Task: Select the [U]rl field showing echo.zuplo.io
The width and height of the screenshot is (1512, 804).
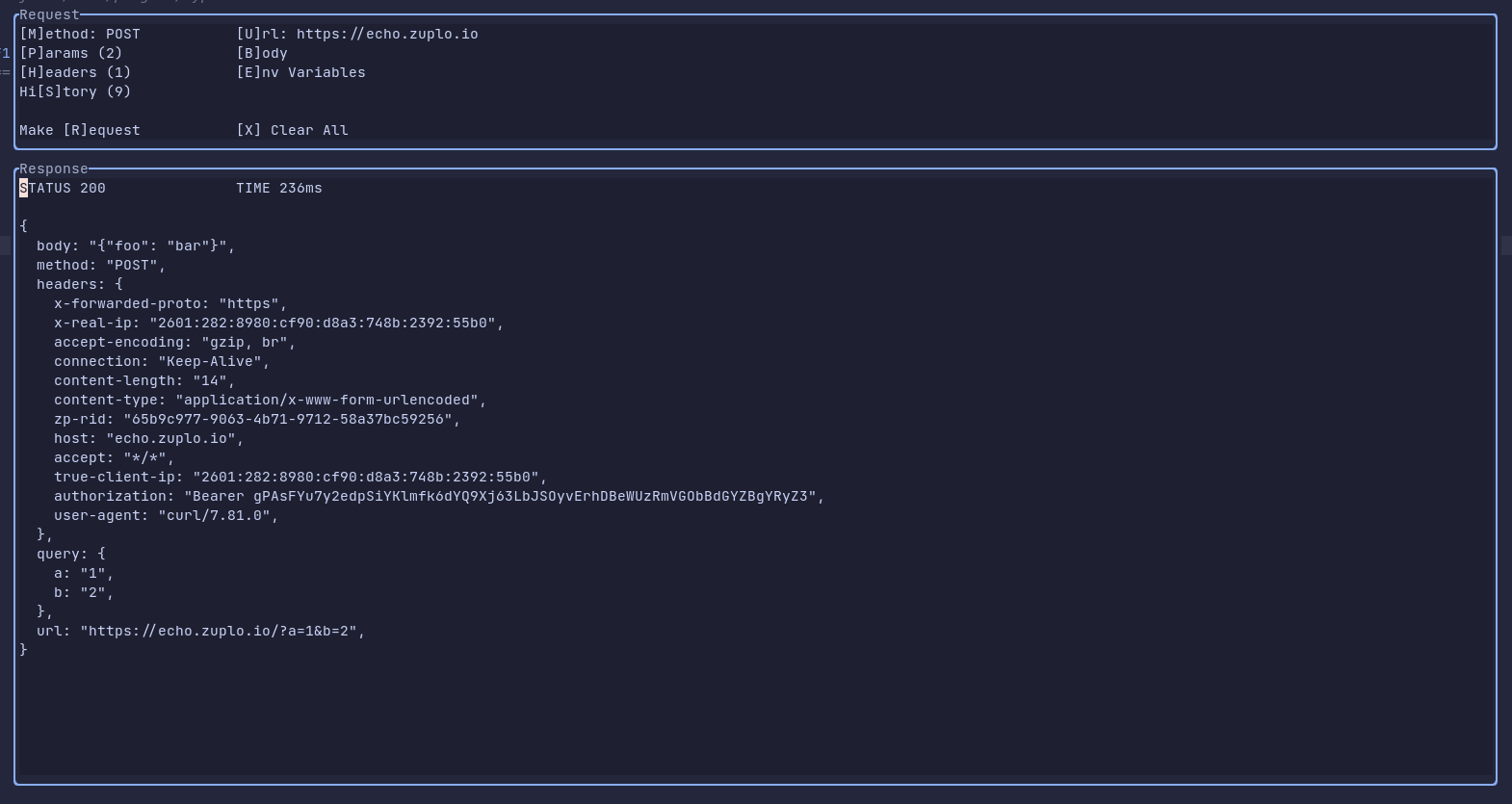Action: coord(356,34)
